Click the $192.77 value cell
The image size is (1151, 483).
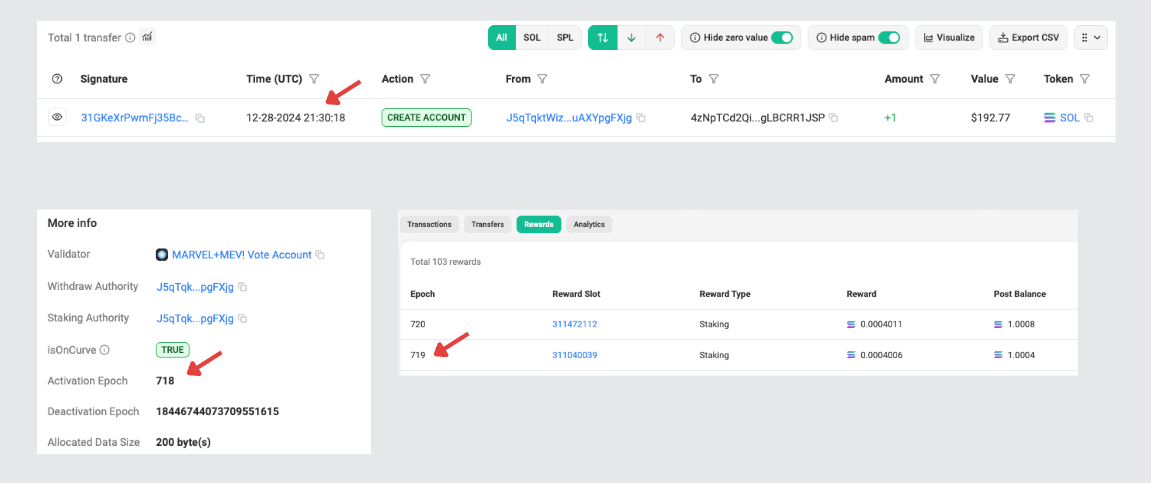point(990,117)
